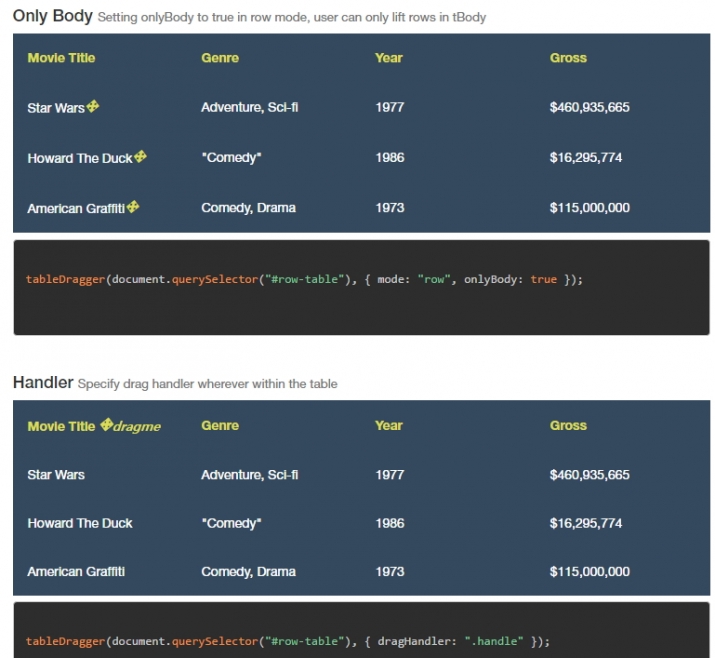Click 'Adventure, Sci-fi' cell in the Handler table

tap(249, 475)
